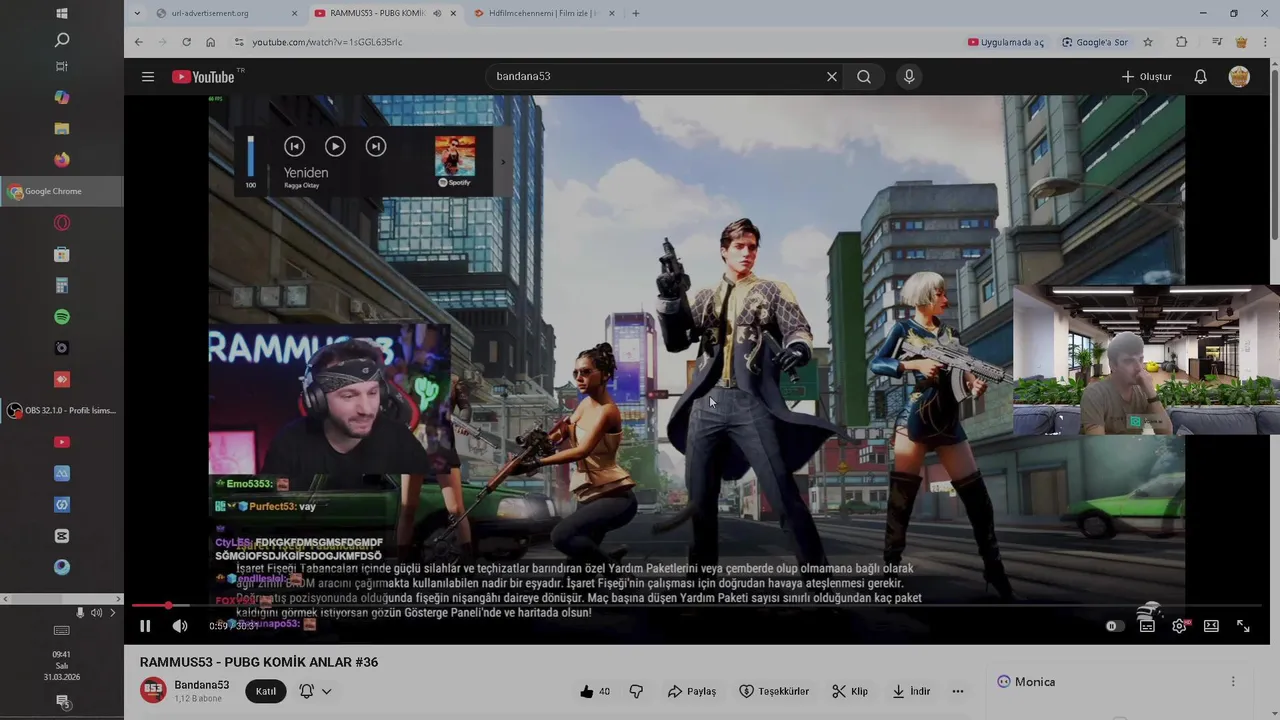Open account avatar menu on YouTube
This screenshot has width=1280, height=720.
pyautogui.click(x=1239, y=77)
